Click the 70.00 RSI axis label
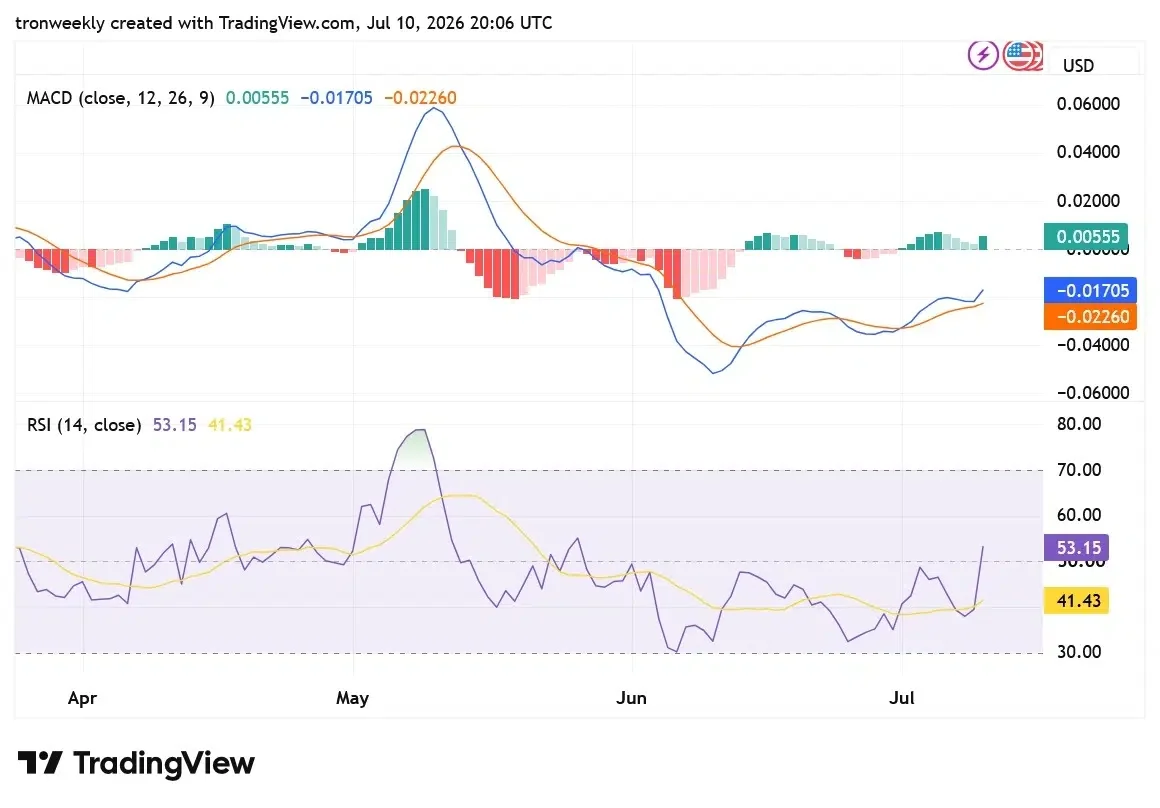 (1079, 470)
